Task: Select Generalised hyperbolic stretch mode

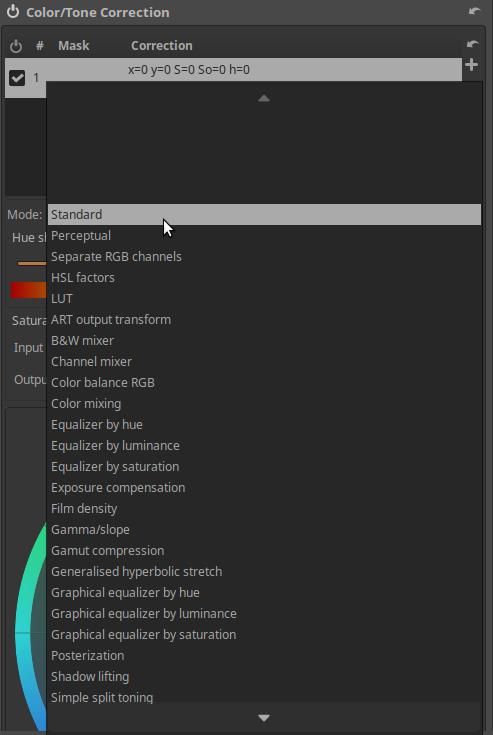Action: (264, 571)
